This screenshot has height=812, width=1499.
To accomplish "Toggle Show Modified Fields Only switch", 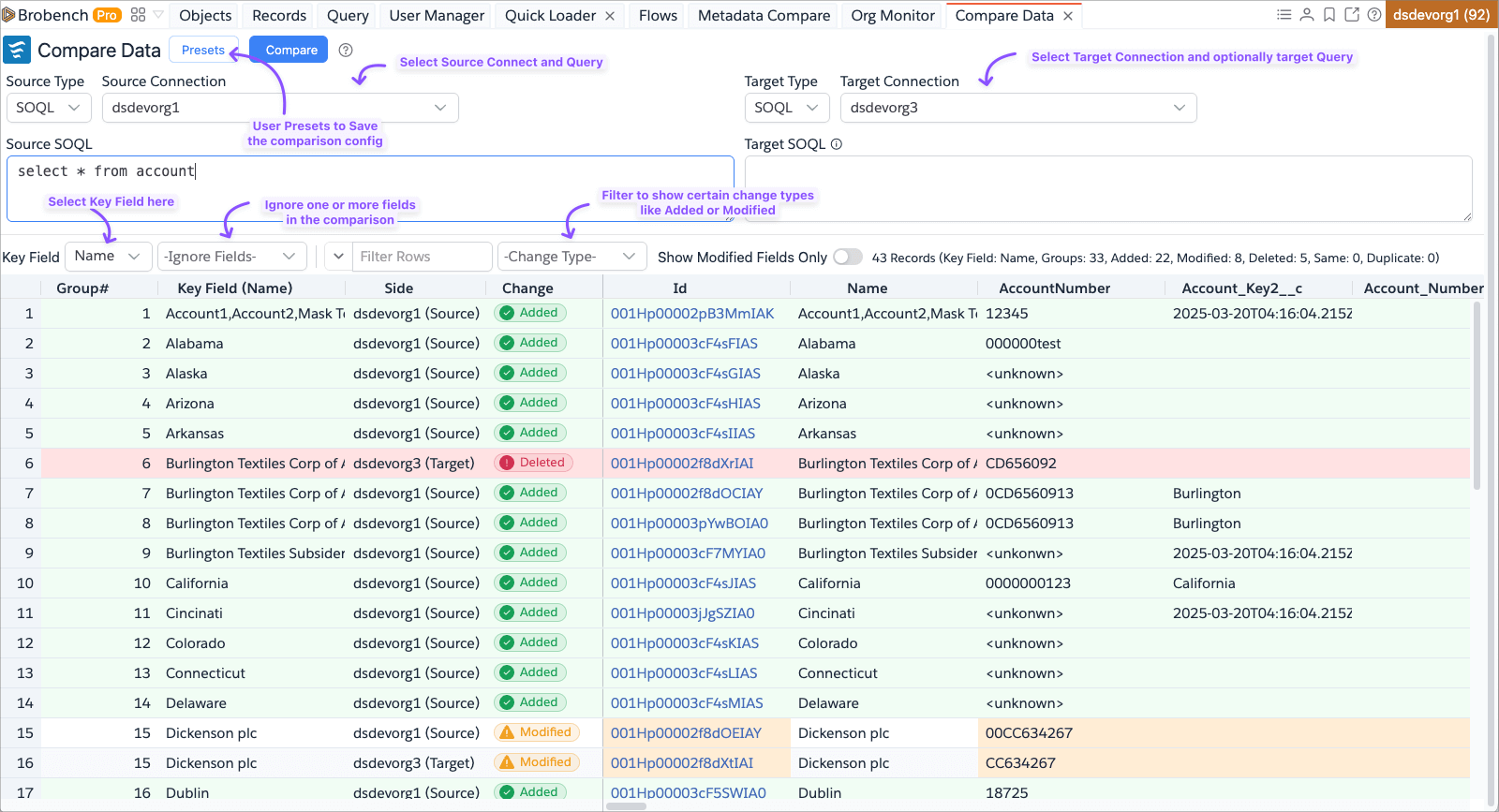I will point(847,257).
